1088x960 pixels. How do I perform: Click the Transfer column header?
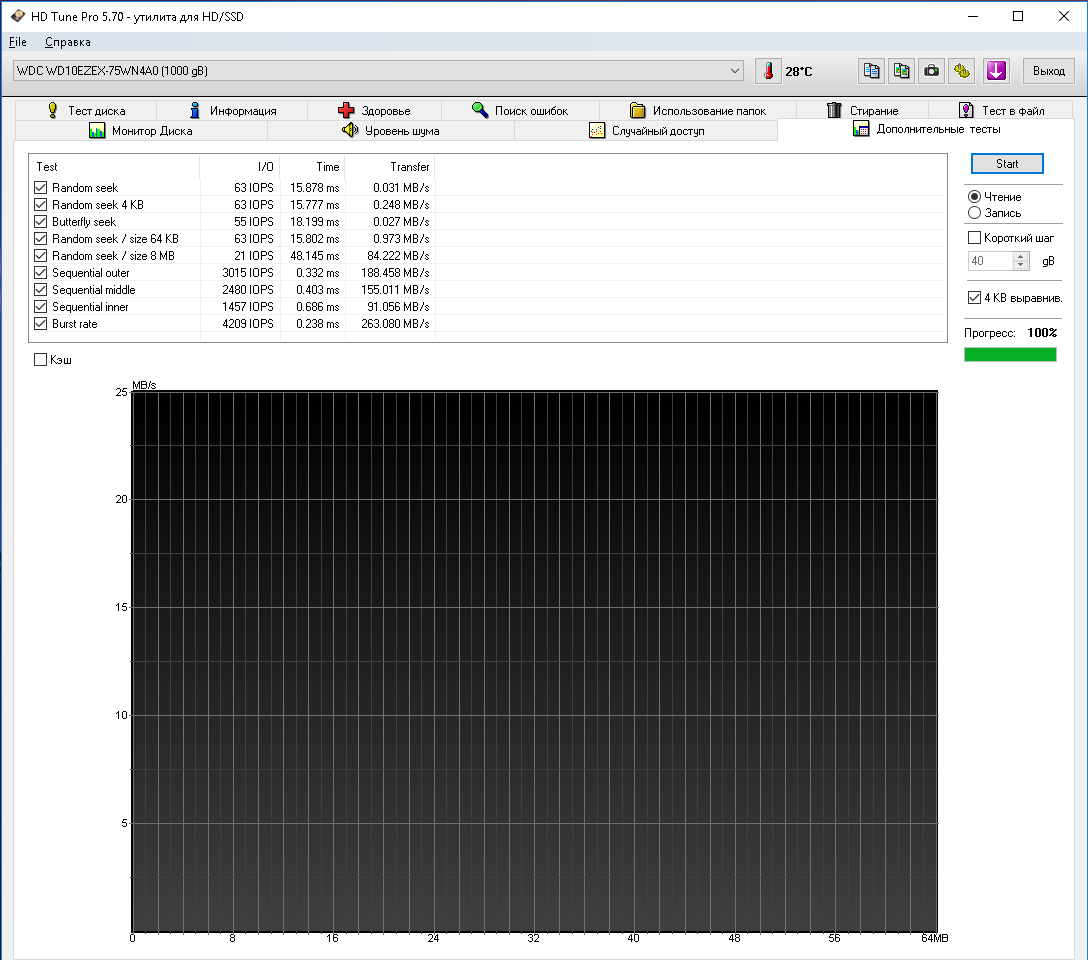point(390,166)
